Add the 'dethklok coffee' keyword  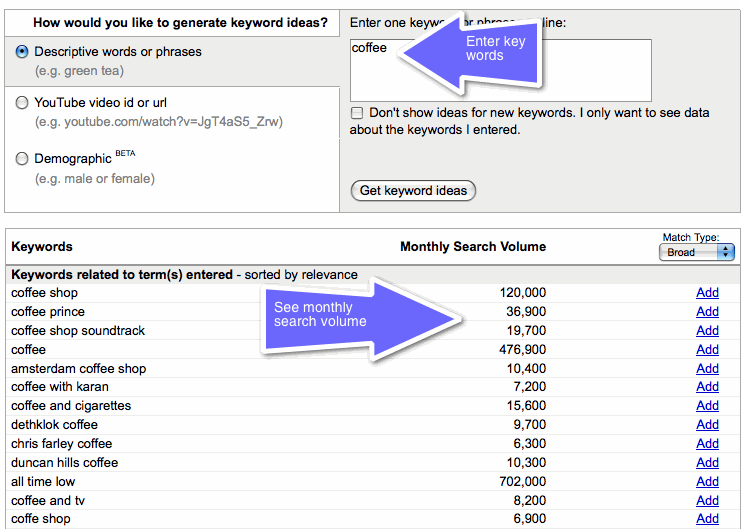tap(707, 425)
